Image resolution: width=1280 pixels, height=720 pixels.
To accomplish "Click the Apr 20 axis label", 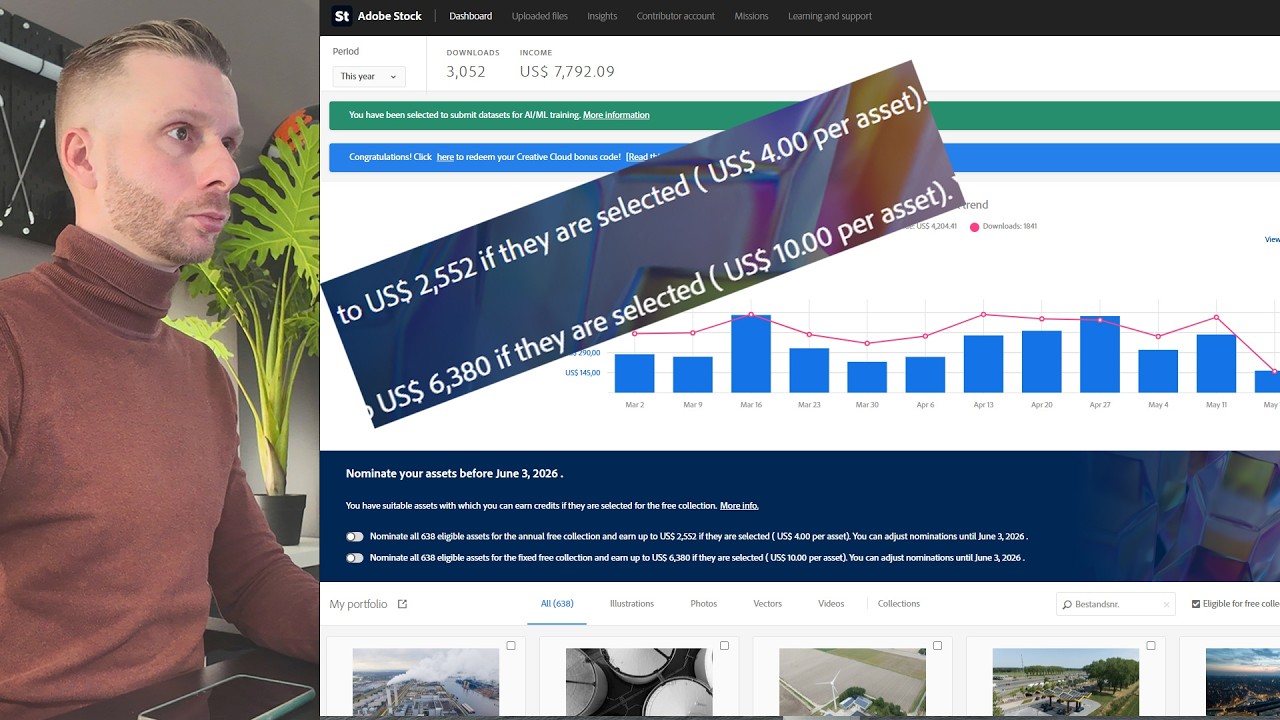I will coord(1042,405).
